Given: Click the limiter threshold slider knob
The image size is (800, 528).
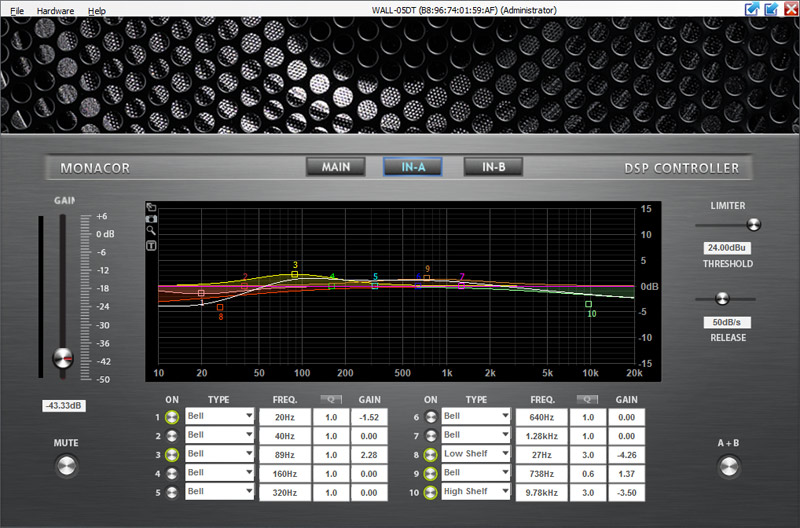Looking at the screenshot, I should (752, 225).
